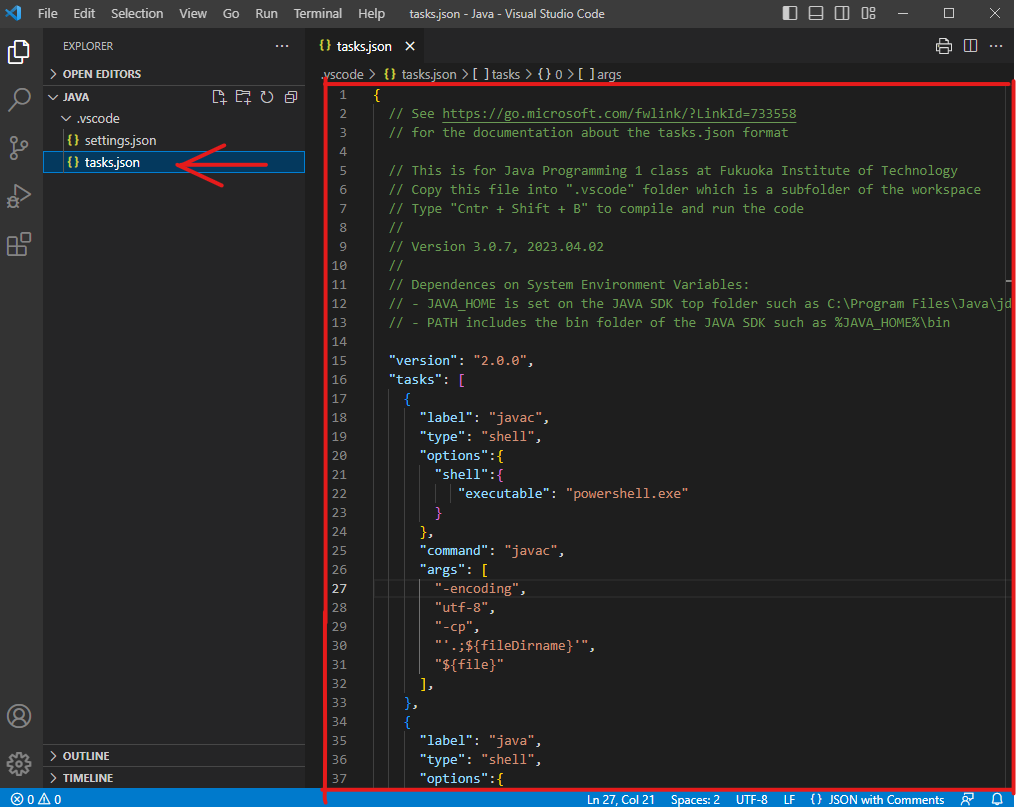
Task: Collapse the .vscode folder
Action: [98, 118]
